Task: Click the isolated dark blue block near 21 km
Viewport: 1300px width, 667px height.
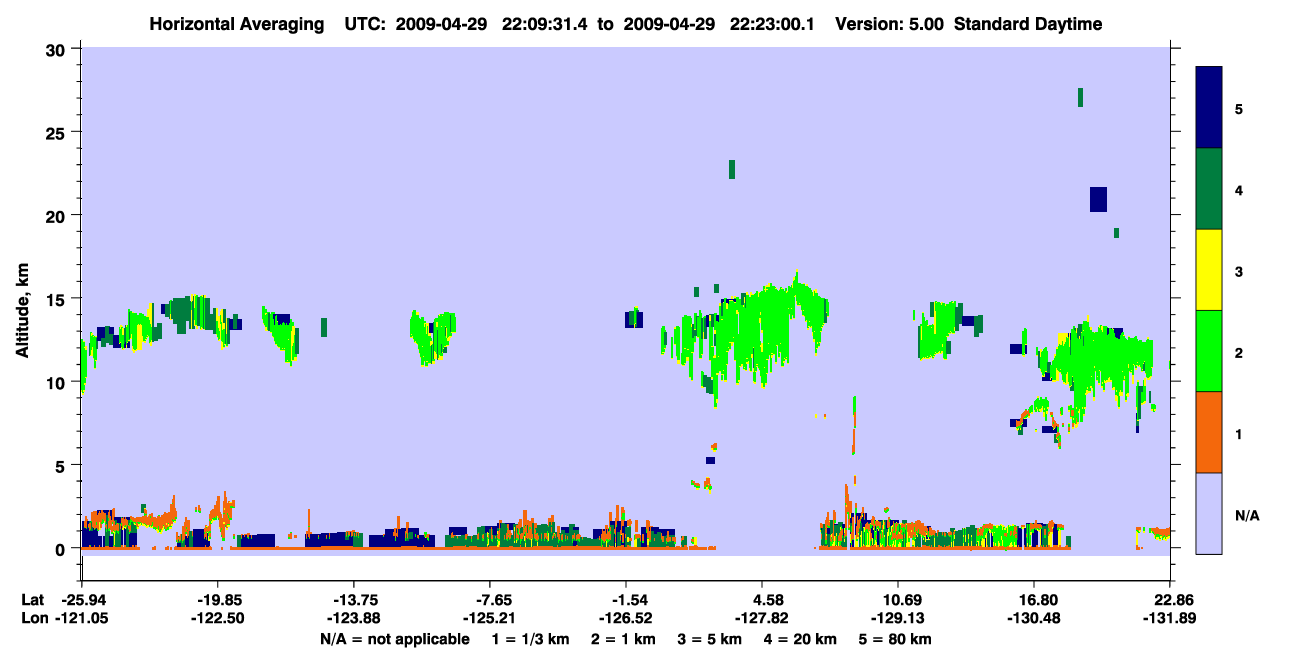Action: (1098, 199)
